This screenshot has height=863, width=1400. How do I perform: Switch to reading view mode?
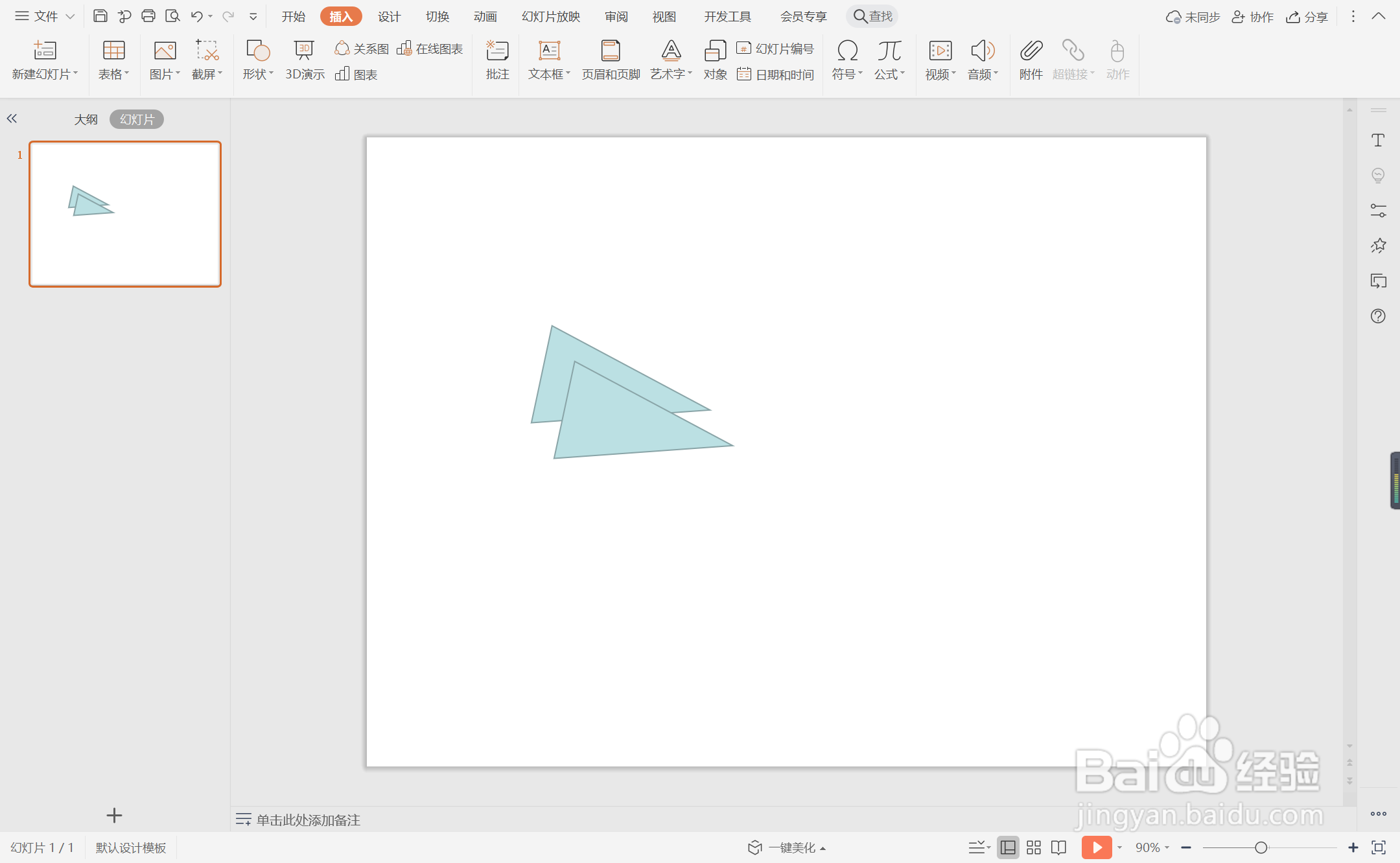pyautogui.click(x=1058, y=847)
